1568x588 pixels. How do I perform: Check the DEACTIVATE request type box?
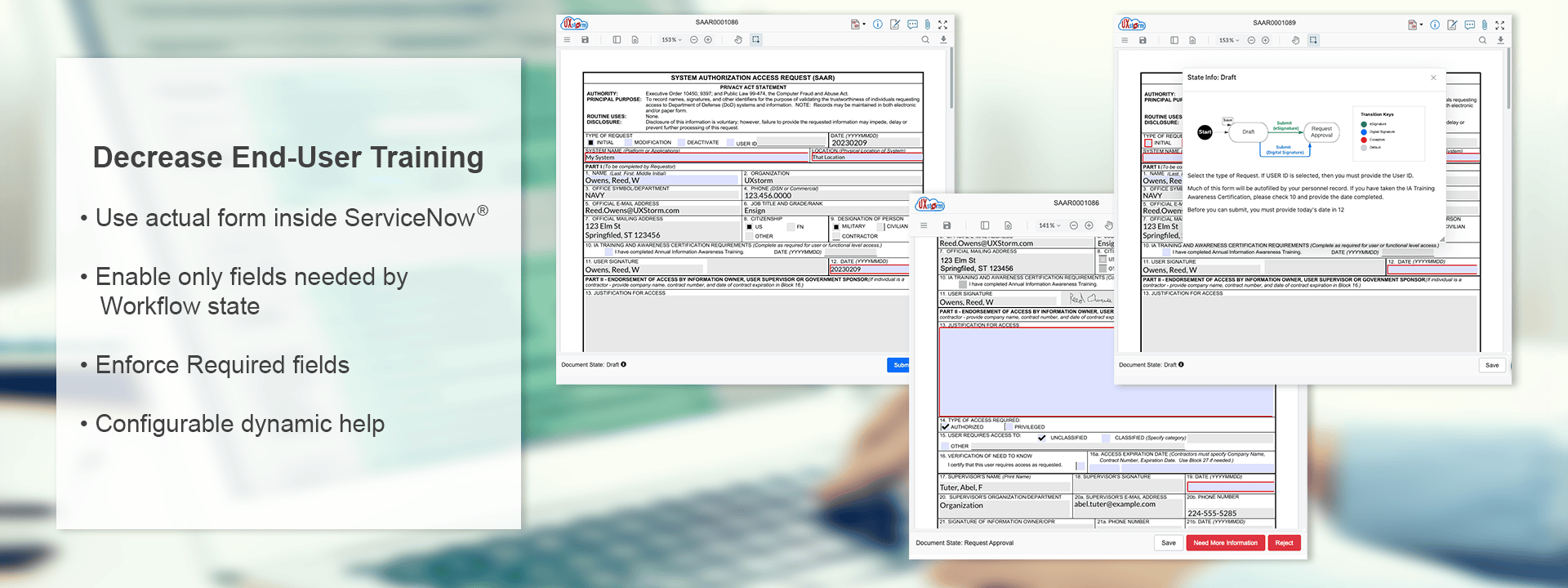(681, 143)
